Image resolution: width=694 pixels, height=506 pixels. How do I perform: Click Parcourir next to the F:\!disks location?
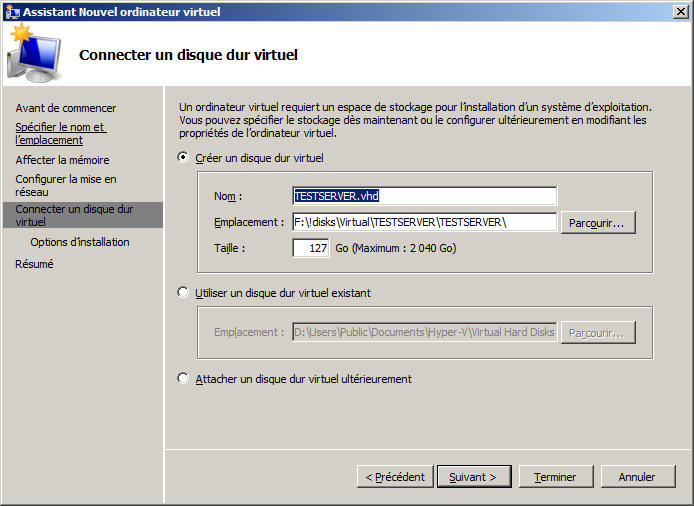pos(598,222)
